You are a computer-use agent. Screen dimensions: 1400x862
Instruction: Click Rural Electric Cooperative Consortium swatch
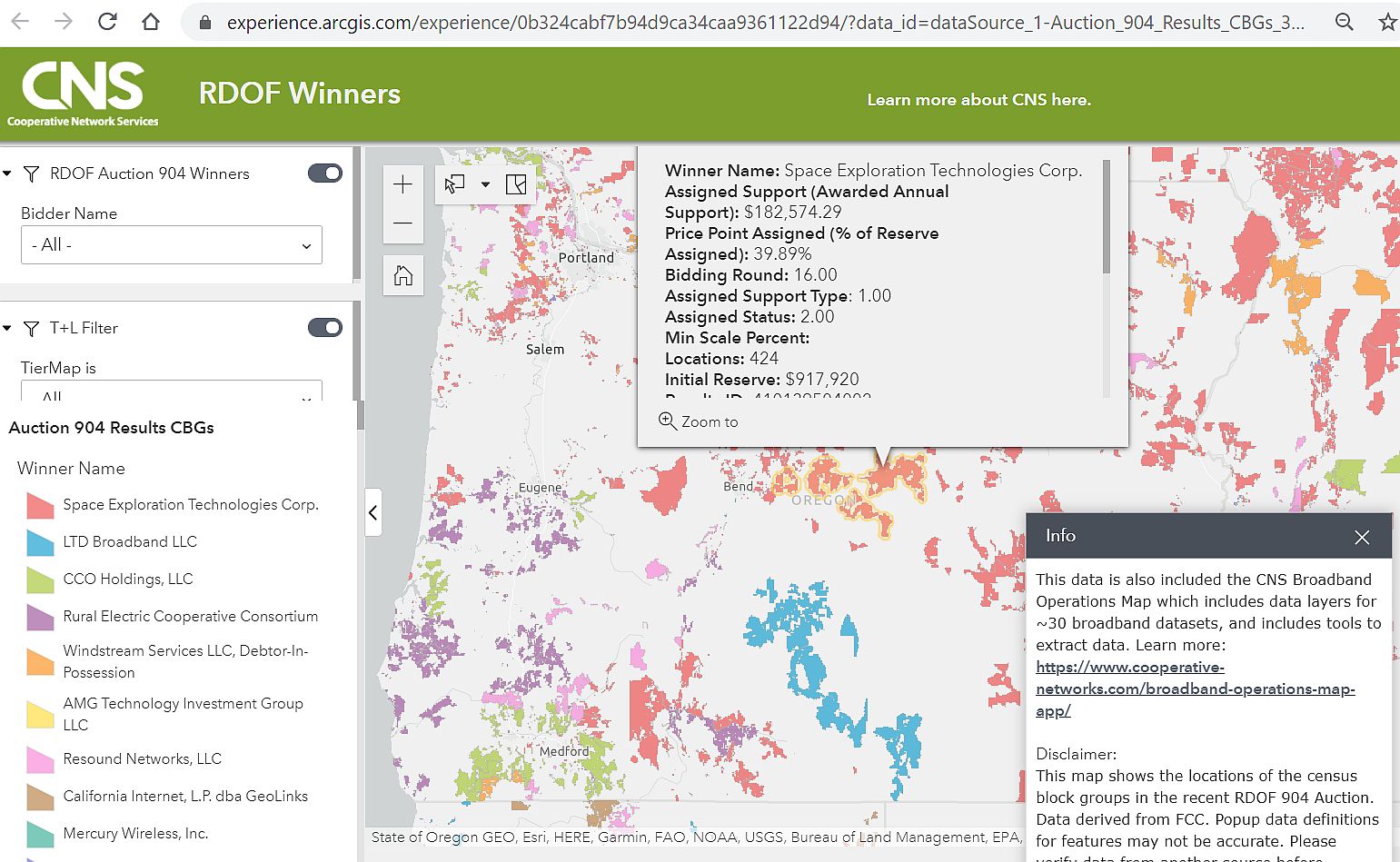tap(41, 617)
